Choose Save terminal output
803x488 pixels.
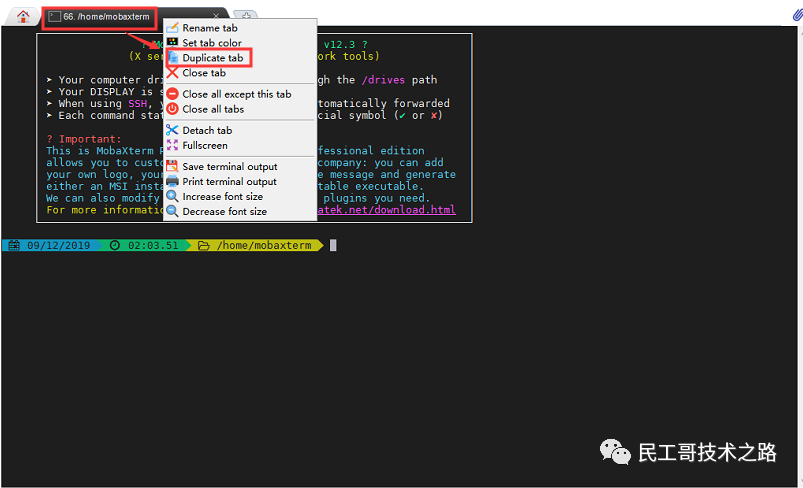click(x=240, y=166)
